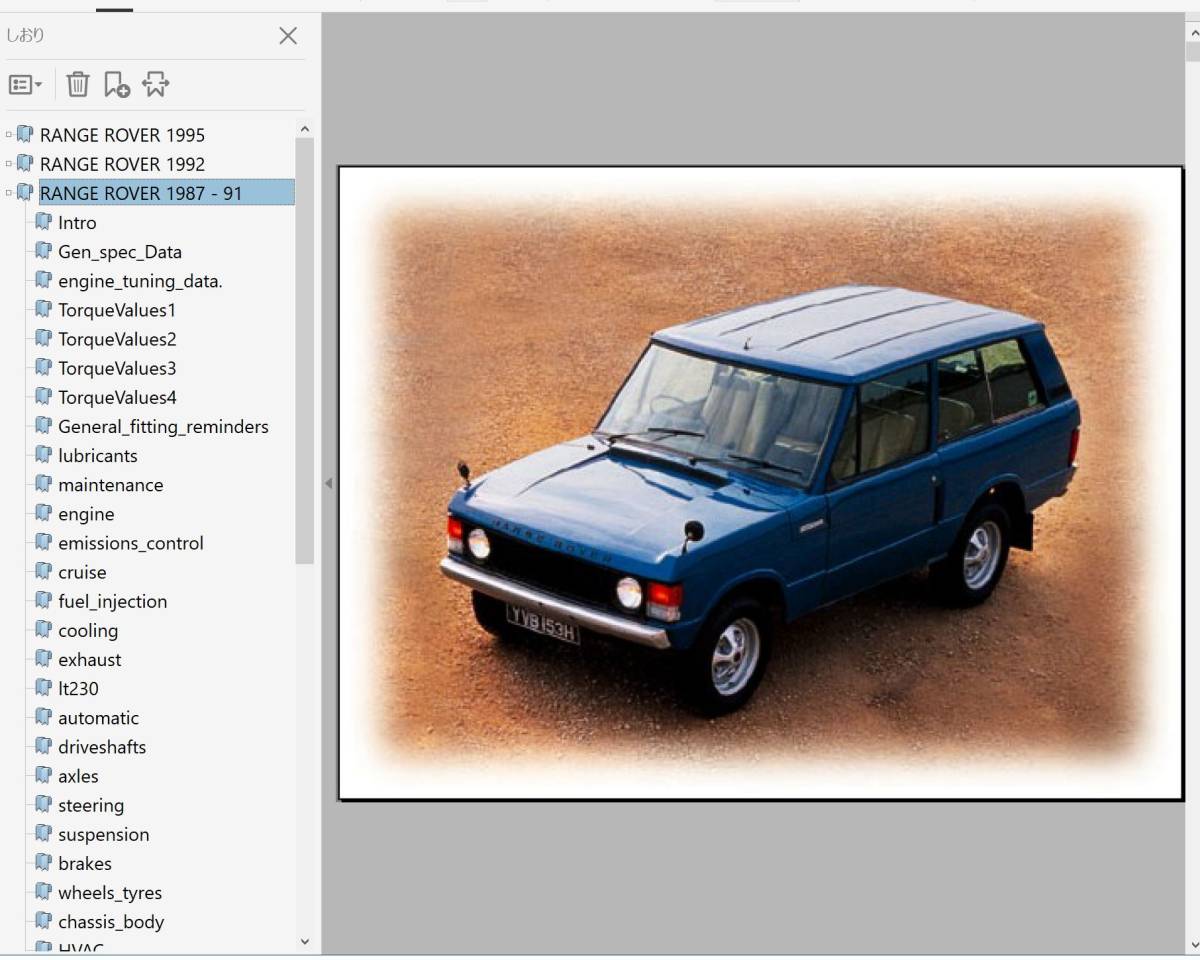Click the blue Range Rover page image
The image size is (1200, 960).
(761, 483)
